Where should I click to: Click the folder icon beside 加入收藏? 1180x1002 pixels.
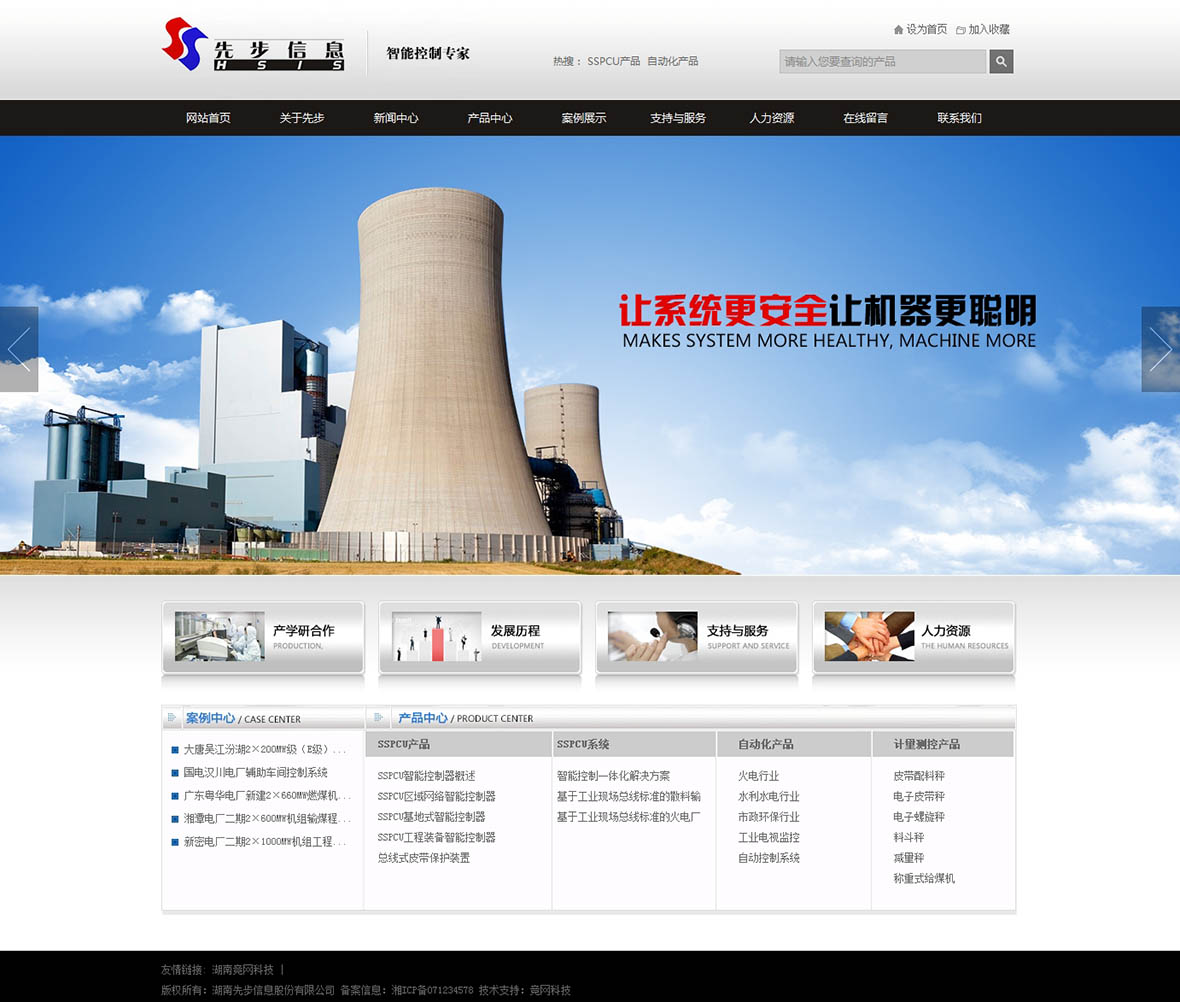tap(960, 30)
